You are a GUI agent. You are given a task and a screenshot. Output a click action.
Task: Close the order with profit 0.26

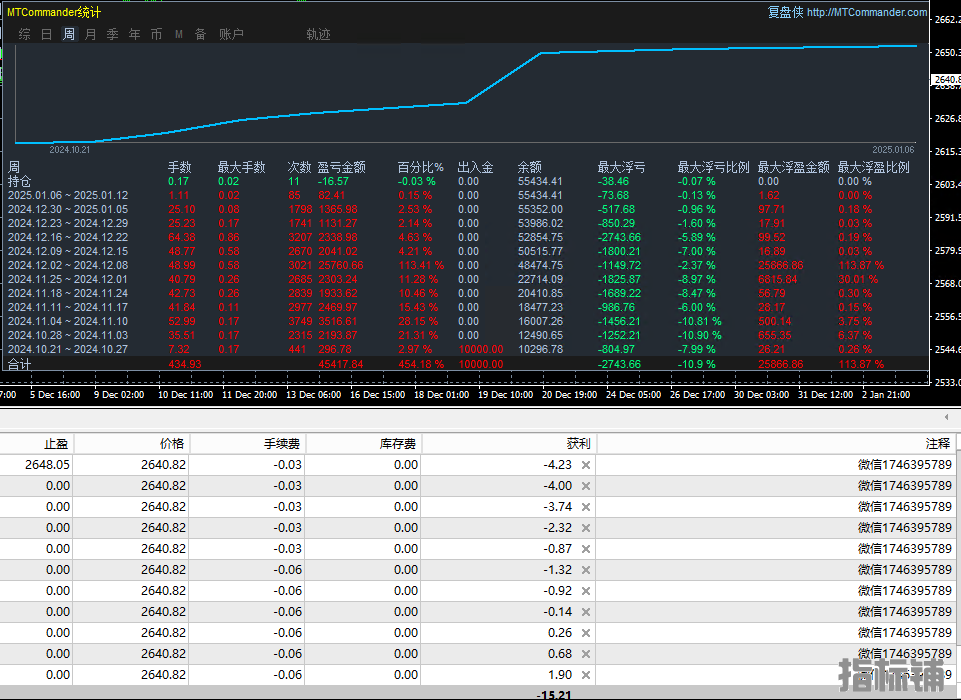[x=586, y=633]
